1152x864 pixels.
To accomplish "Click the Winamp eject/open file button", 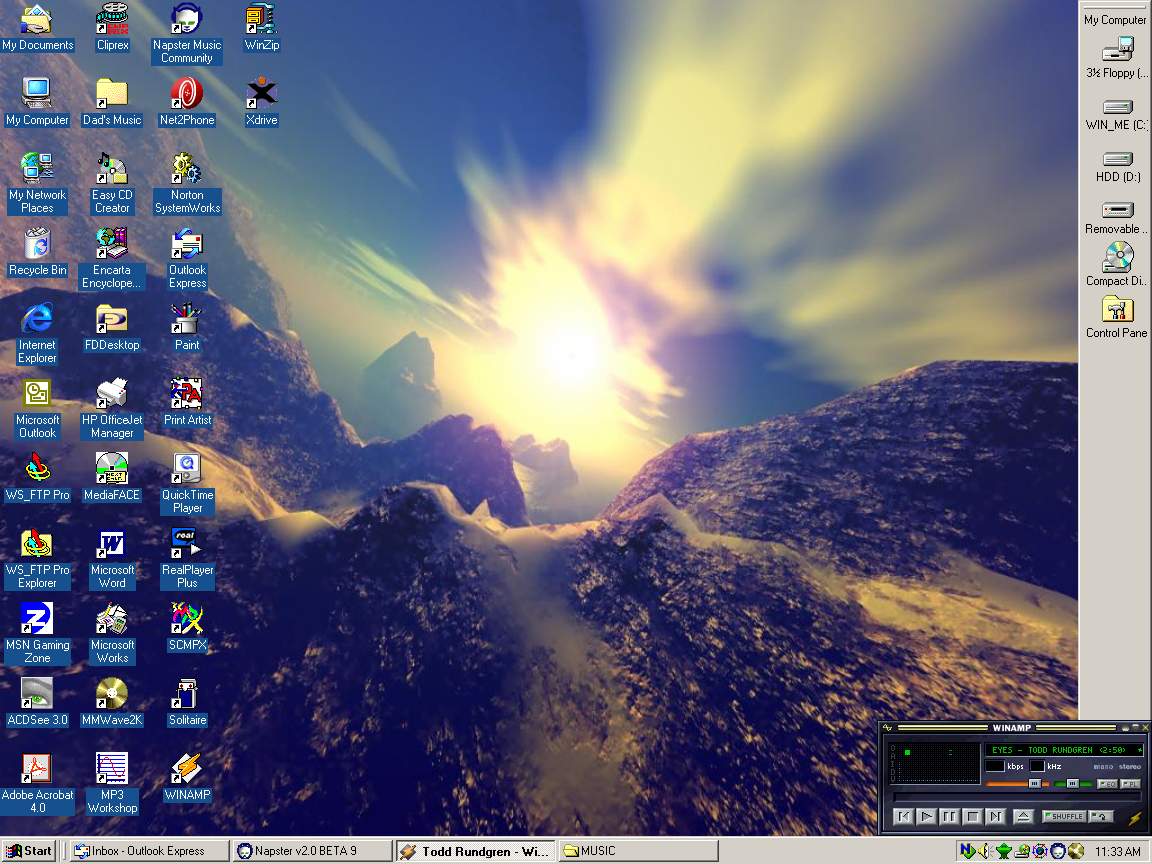I will click(1022, 817).
